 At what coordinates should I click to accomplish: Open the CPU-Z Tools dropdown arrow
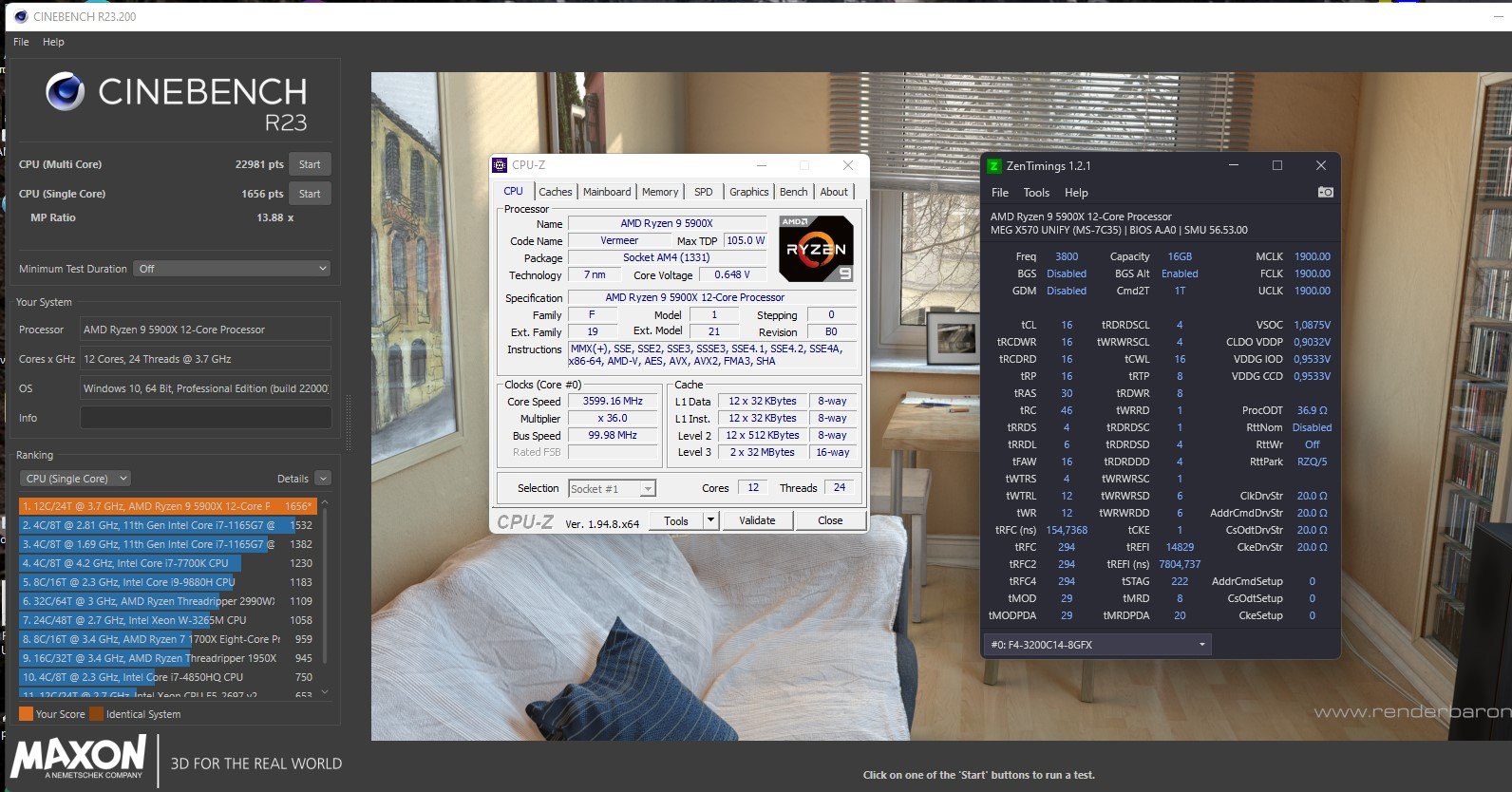tap(710, 520)
